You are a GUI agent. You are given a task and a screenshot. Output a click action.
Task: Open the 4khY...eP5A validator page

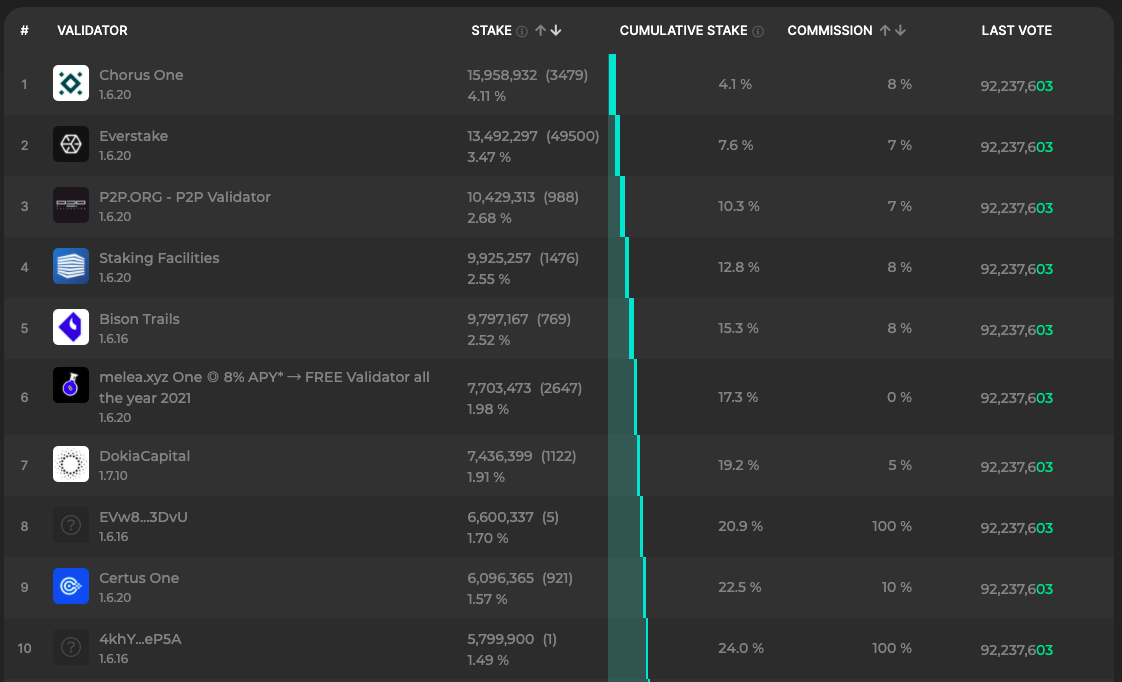coord(140,639)
